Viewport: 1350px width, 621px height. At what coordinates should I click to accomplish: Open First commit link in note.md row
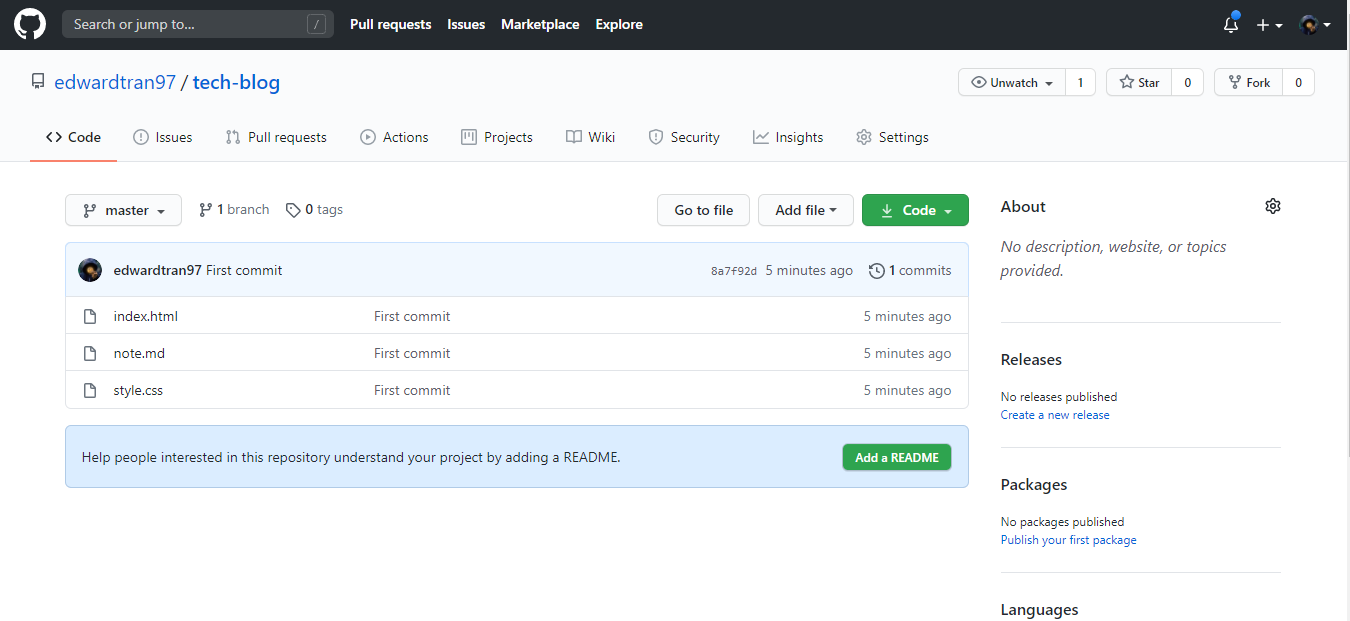pos(412,353)
